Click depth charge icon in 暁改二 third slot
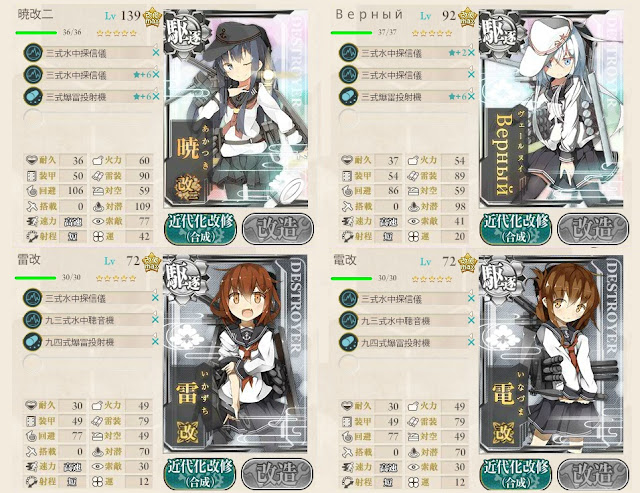Viewport: 640px width, 493px height. (33, 97)
